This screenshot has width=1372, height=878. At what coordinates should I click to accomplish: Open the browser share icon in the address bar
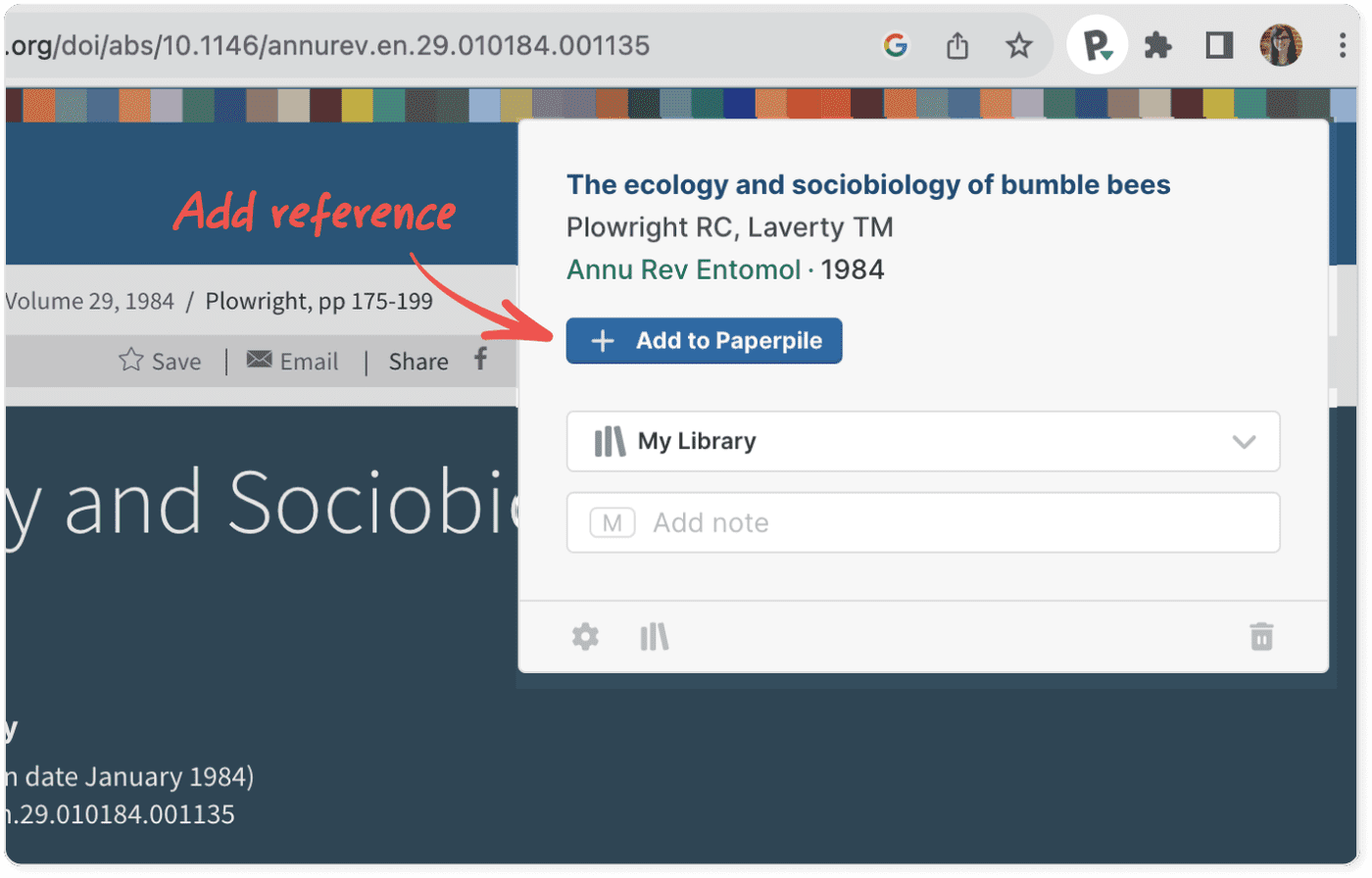click(x=959, y=44)
